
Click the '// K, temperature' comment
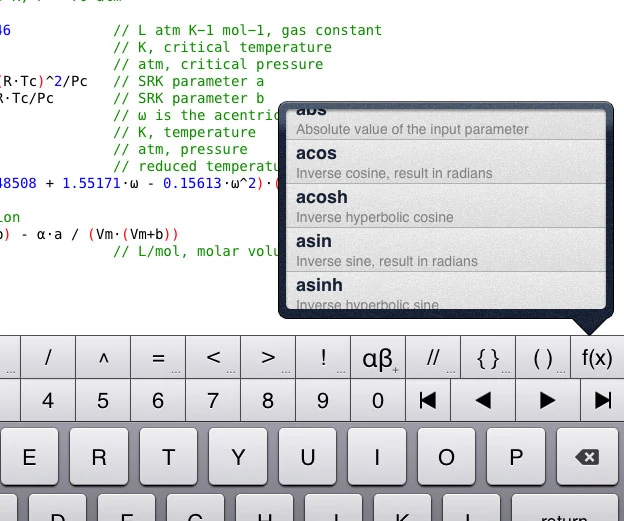point(185,132)
